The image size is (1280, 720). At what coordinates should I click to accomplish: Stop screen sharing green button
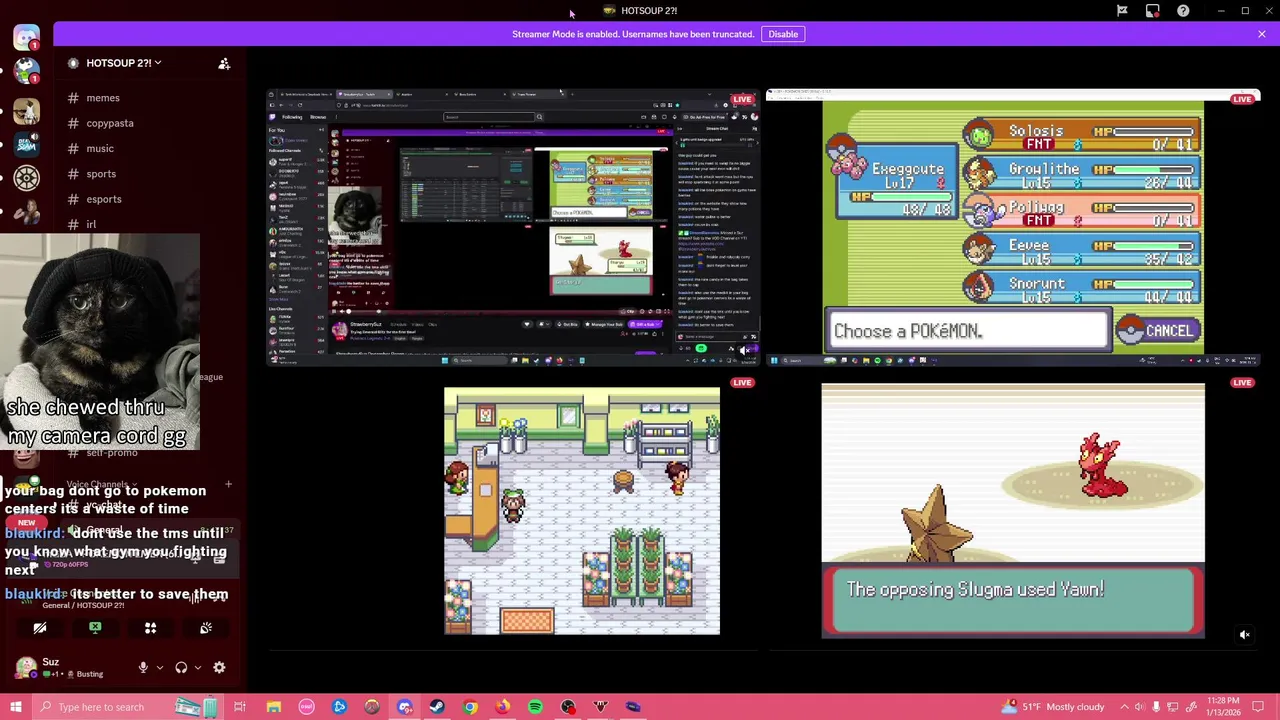click(x=95, y=628)
